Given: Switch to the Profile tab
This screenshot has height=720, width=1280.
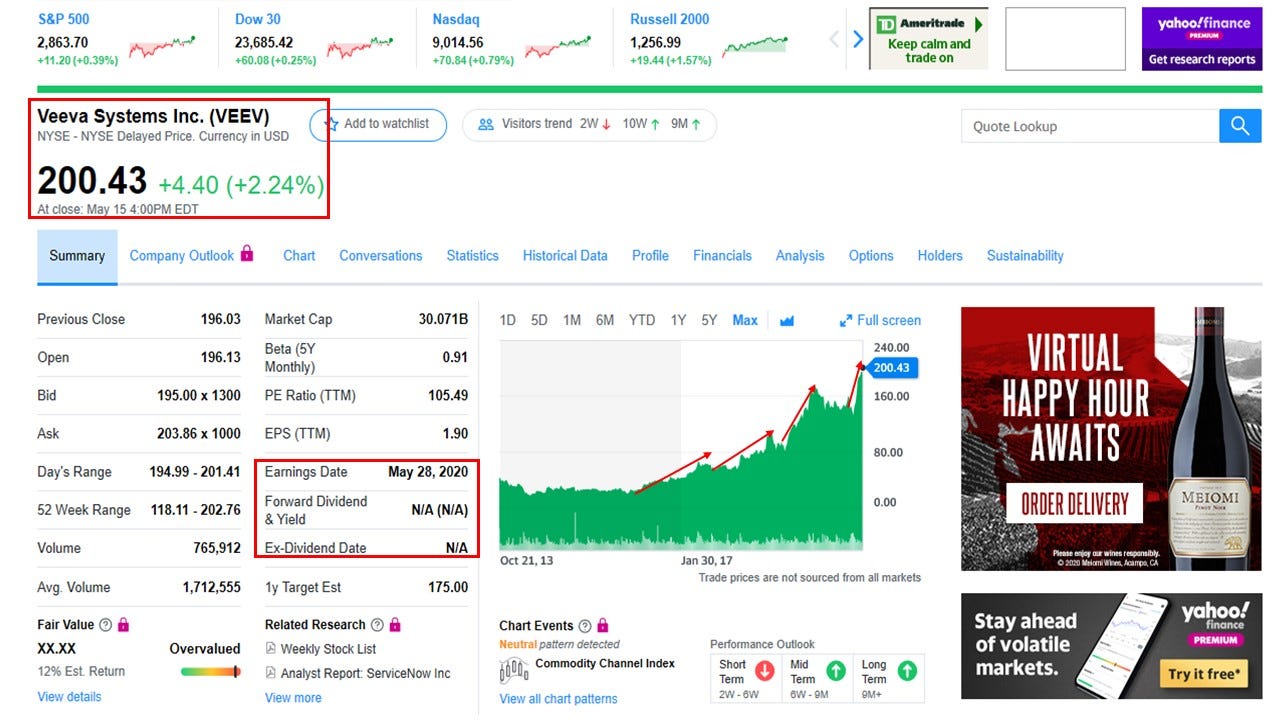Looking at the screenshot, I should click(650, 256).
